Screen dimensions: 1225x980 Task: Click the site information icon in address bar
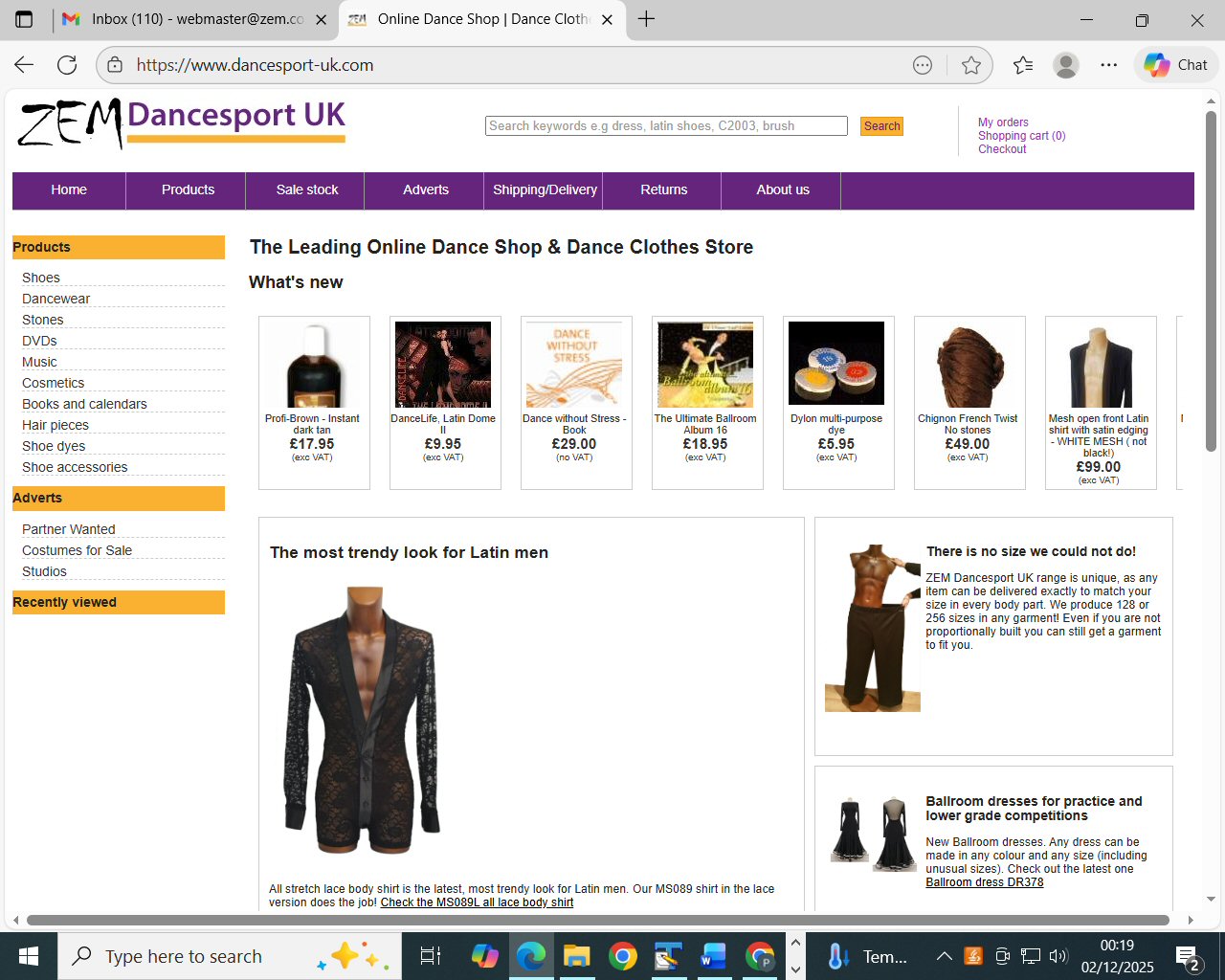[117, 65]
